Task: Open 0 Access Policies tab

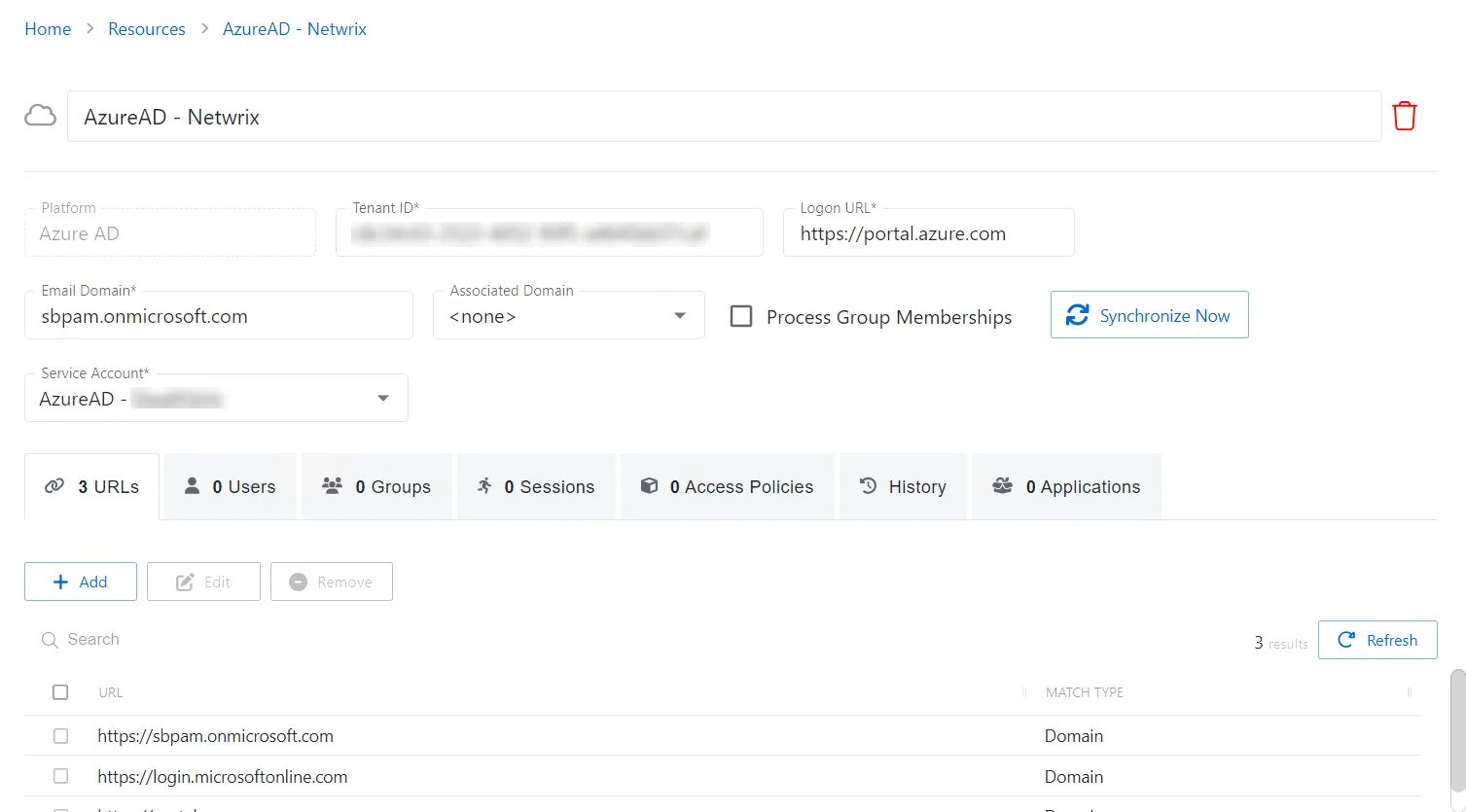Action: [x=728, y=486]
